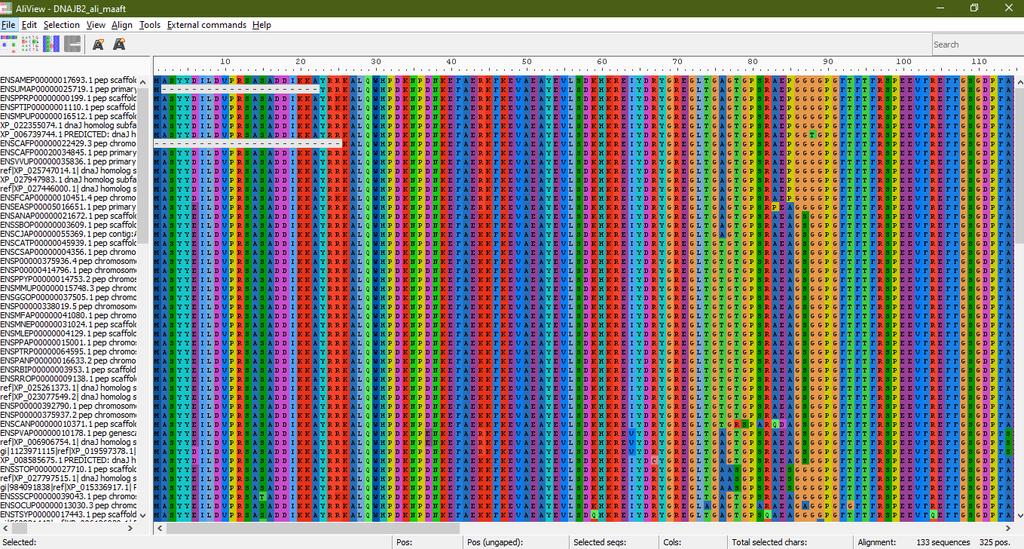1024x549 pixels.
Task: Select sequence ENSAMEP00000017693.1
Action: [69, 80]
